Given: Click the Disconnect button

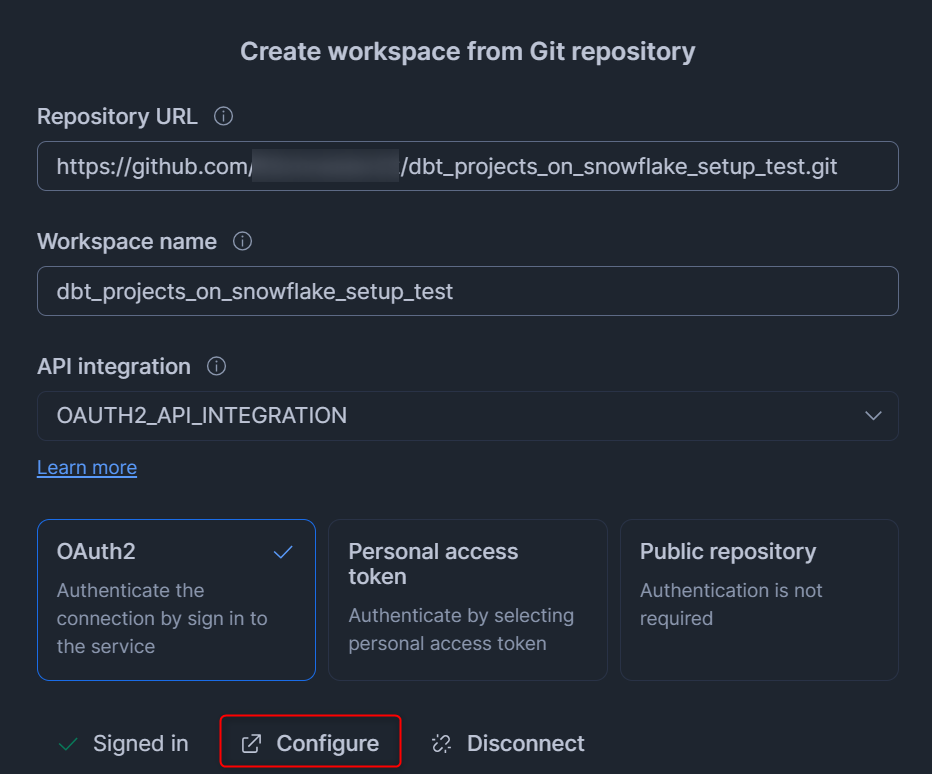Looking at the screenshot, I should pyautogui.click(x=524, y=743).
